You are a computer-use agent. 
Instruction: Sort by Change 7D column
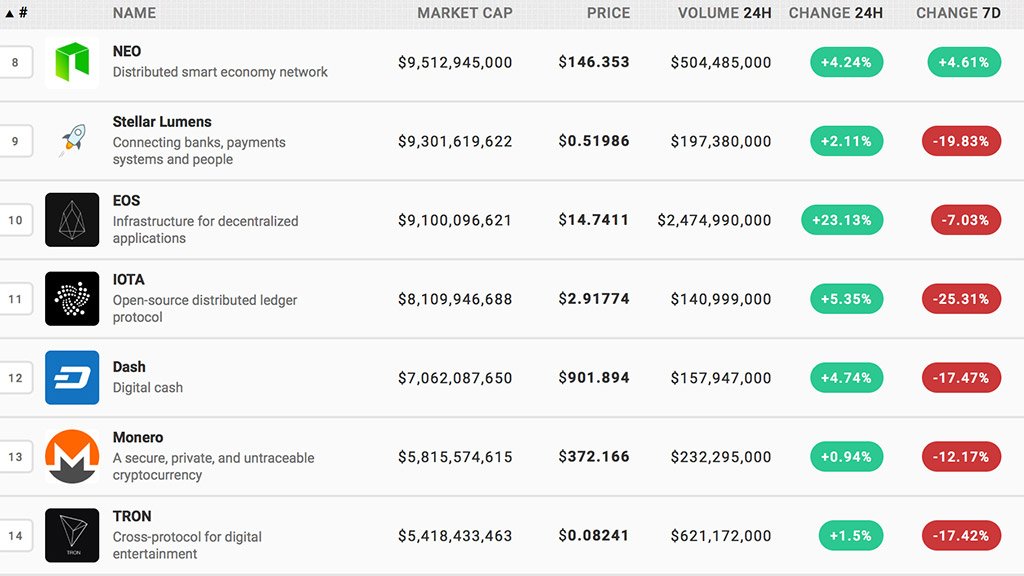tap(959, 13)
